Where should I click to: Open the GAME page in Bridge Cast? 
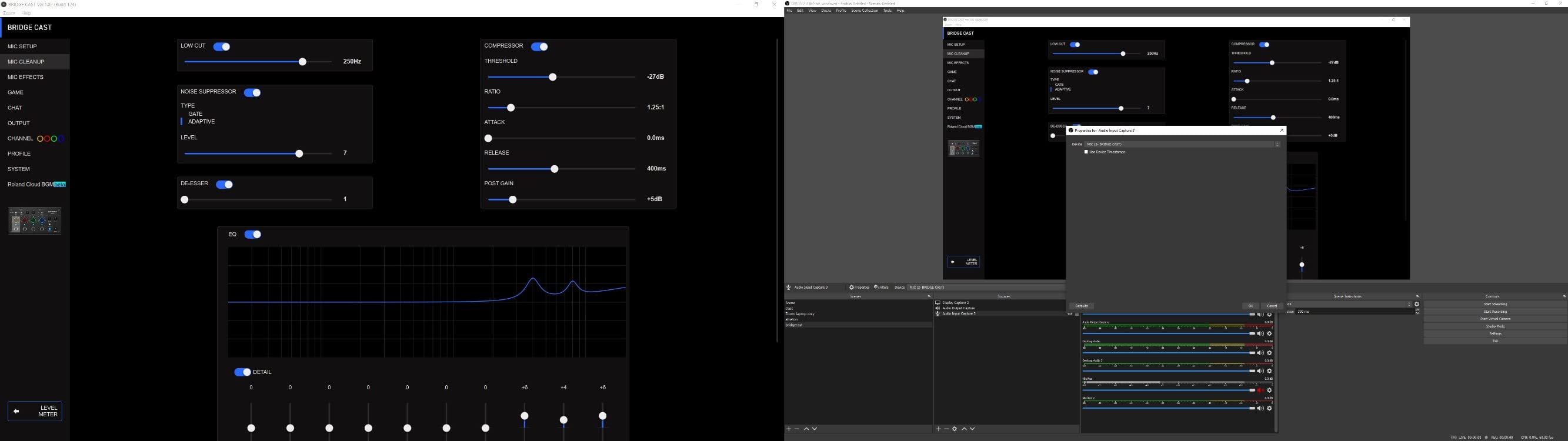pyautogui.click(x=35, y=92)
